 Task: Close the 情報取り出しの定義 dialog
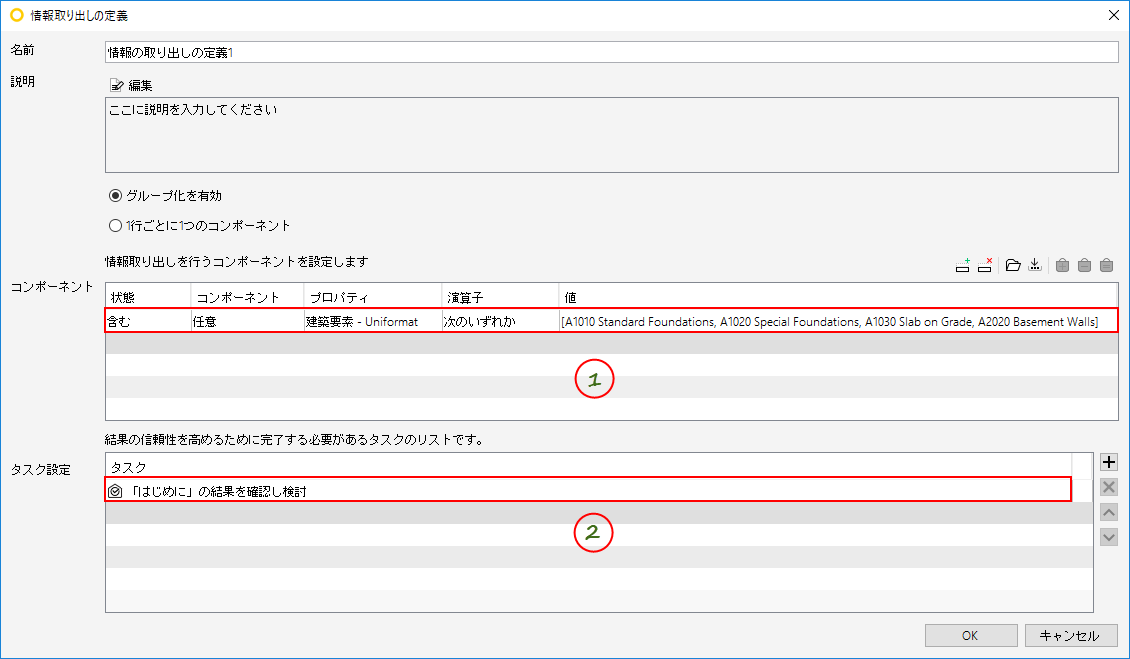1113,14
